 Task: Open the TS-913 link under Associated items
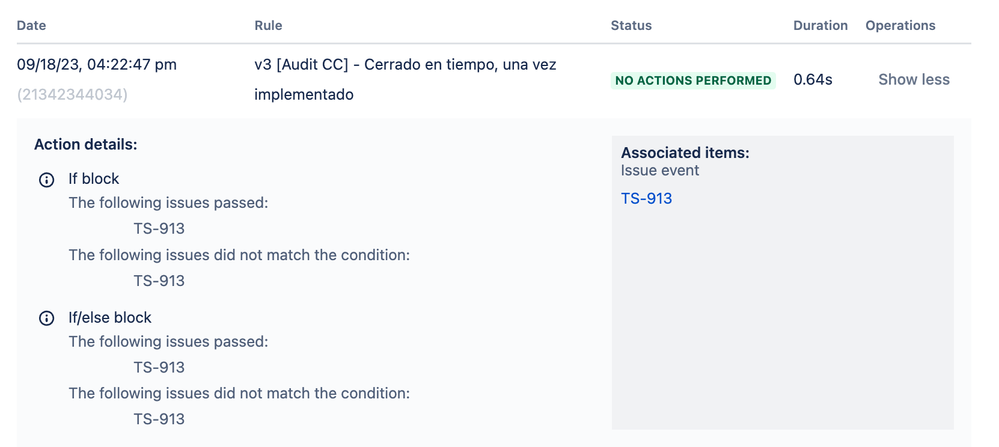tap(646, 199)
